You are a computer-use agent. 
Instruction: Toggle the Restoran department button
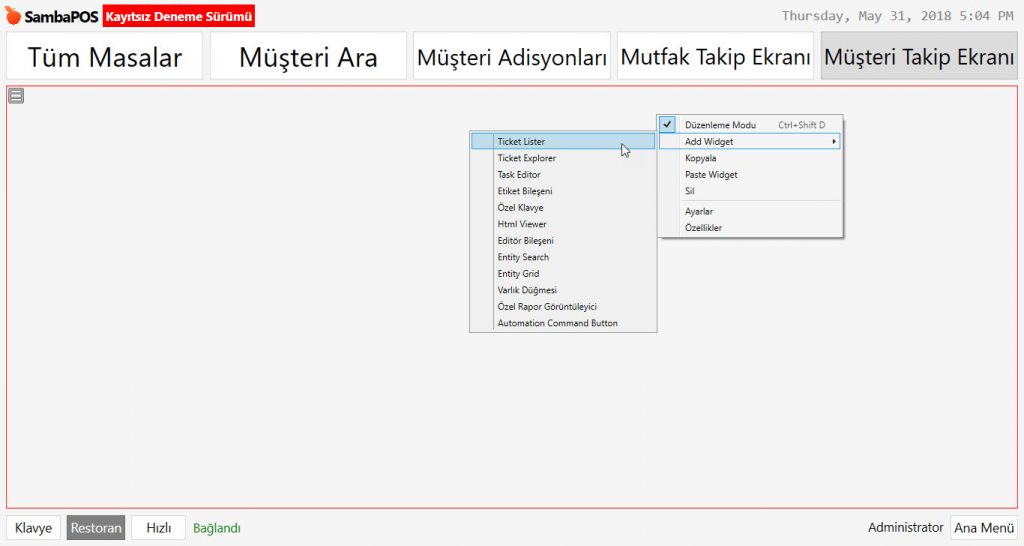tap(96, 528)
